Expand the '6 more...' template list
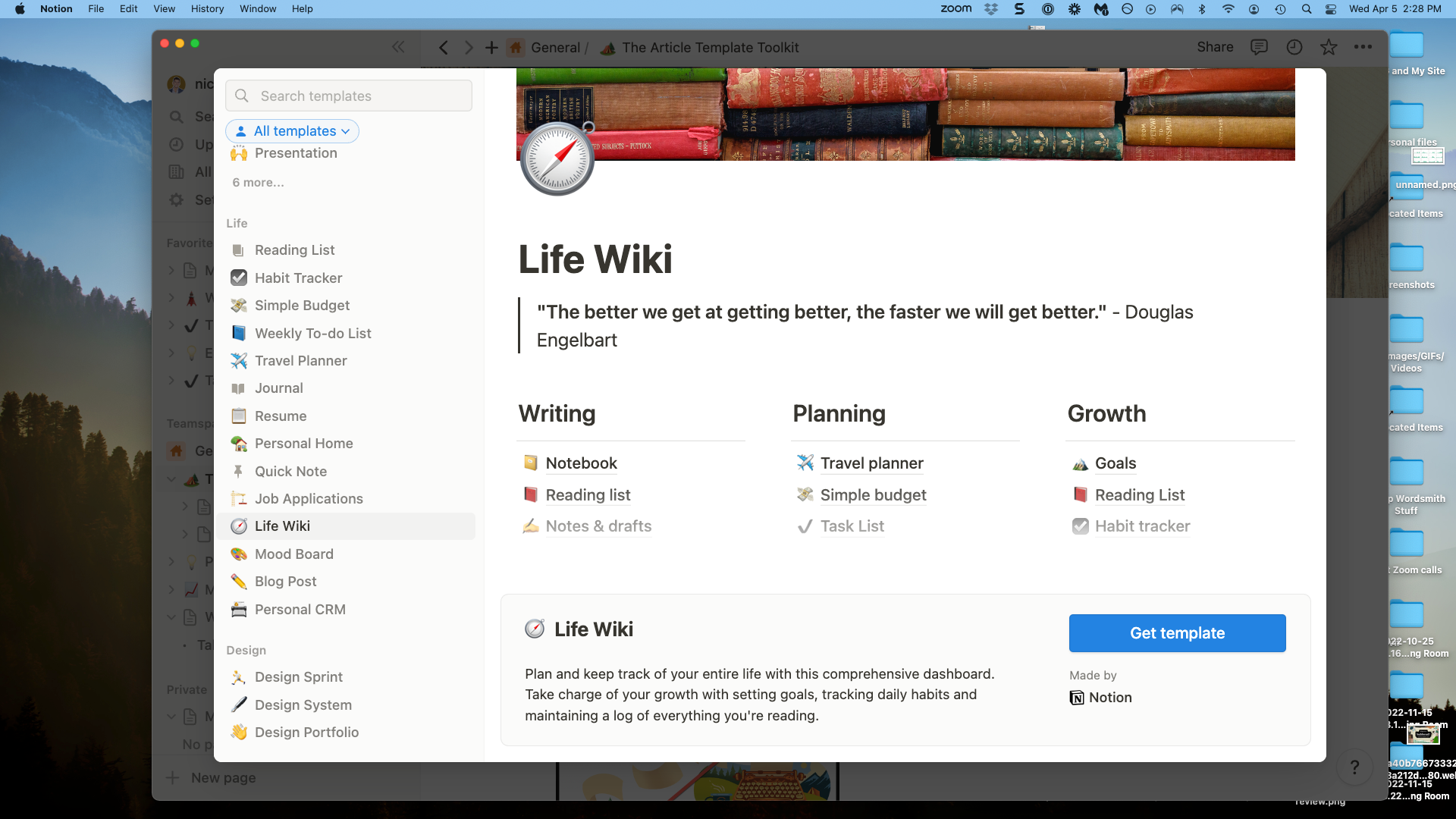The width and height of the screenshot is (1456, 819). pyautogui.click(x=259, y=183)
